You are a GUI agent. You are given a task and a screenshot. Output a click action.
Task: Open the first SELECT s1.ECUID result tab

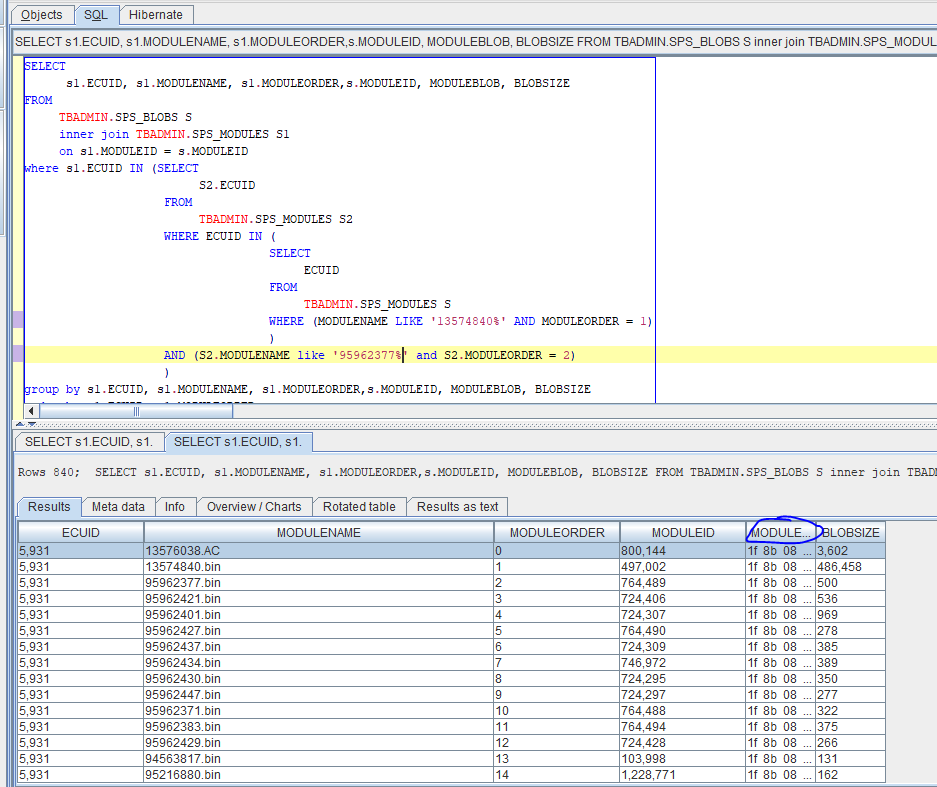click(x=88, y=442)
